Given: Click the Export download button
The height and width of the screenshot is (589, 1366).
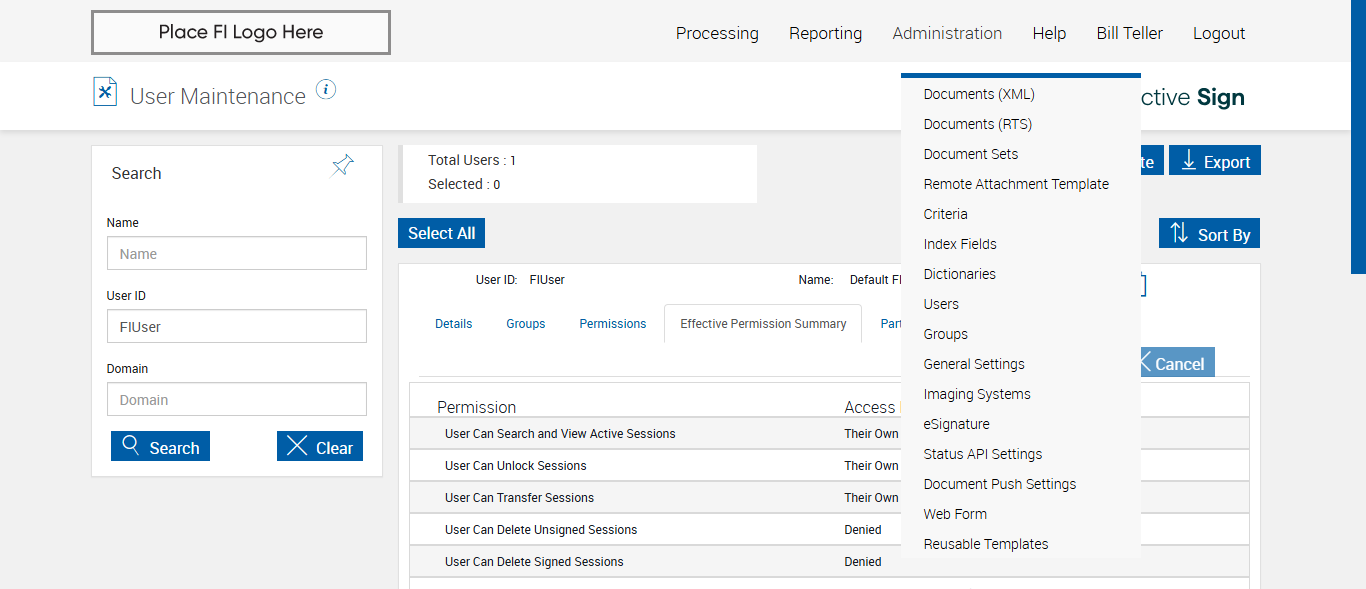Looking at the screenshot, I should pos(1214,161).
